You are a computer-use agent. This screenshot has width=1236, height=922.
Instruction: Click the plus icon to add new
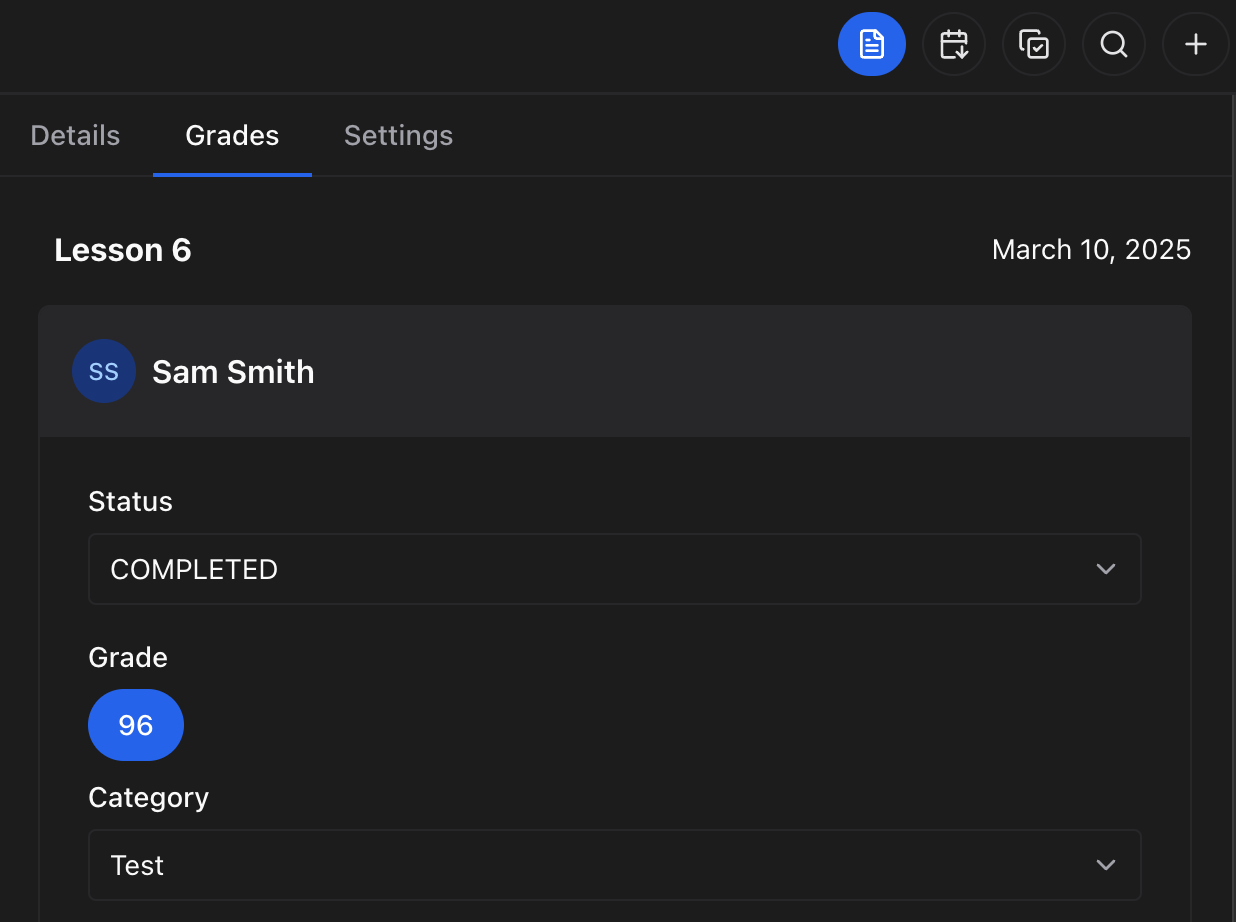[1195, 44]
